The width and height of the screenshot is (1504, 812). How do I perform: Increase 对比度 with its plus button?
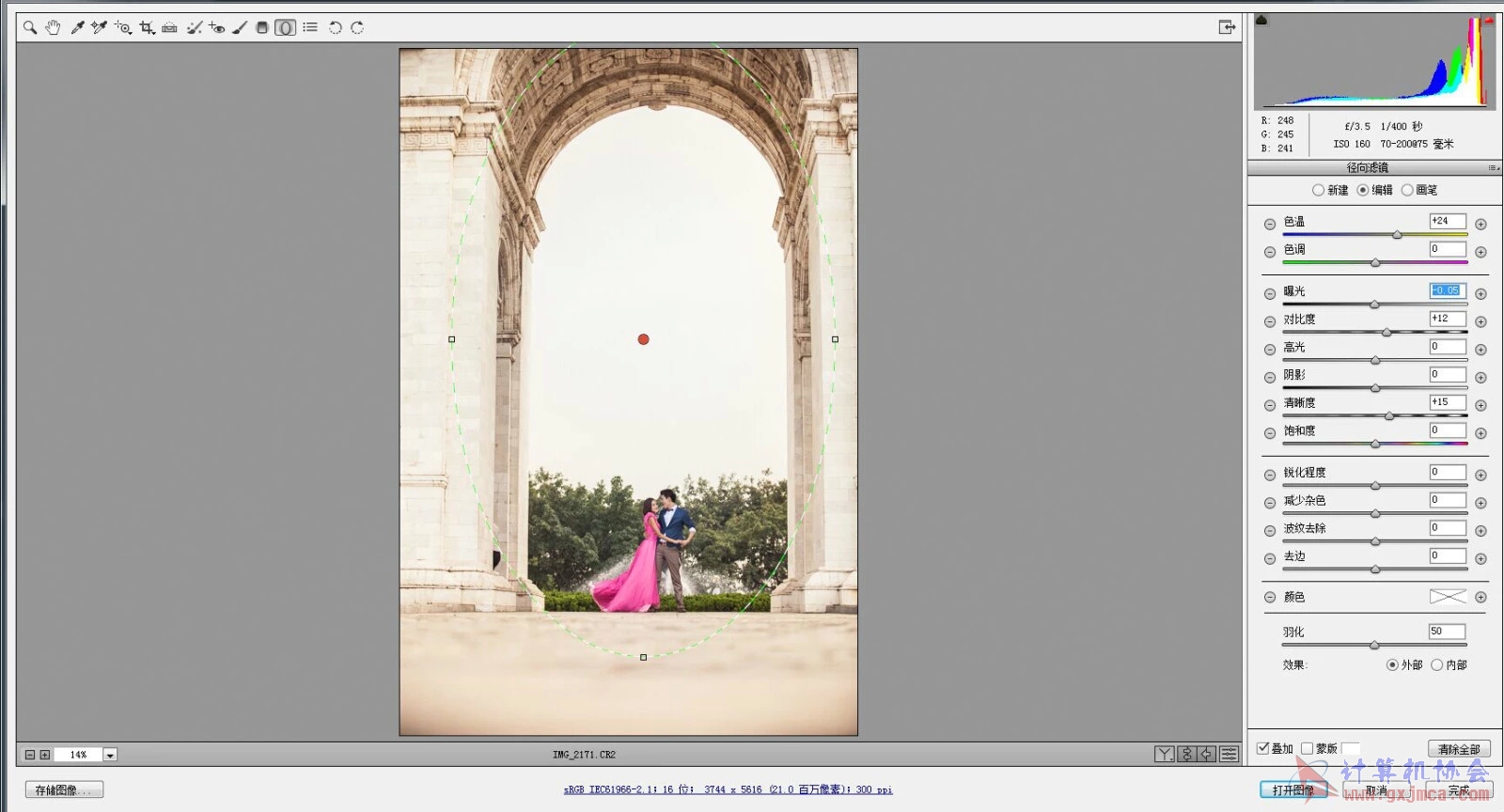[1480, 321]
